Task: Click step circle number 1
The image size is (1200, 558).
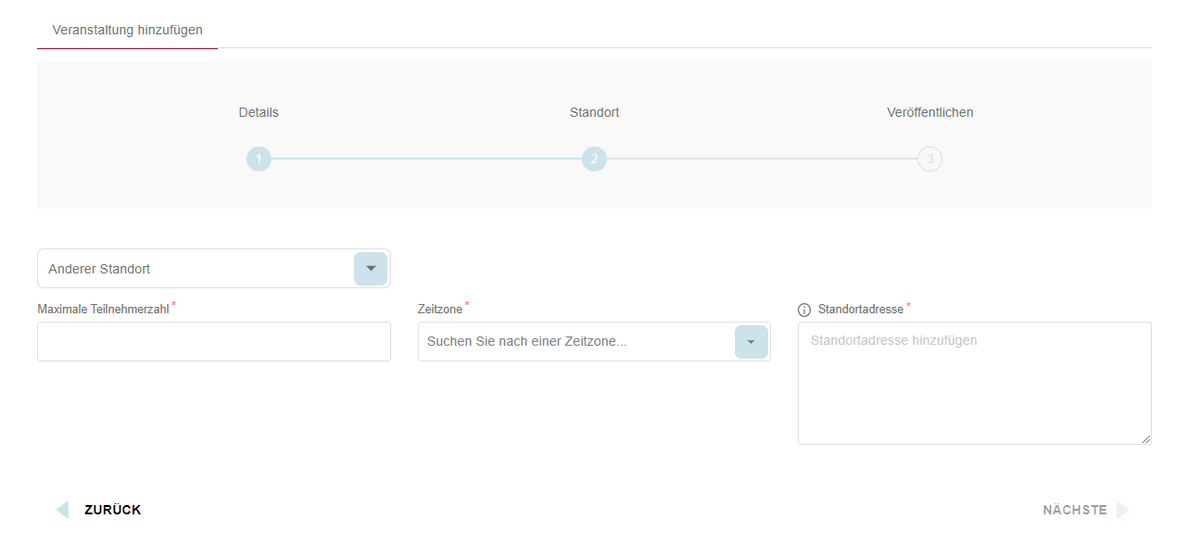Action: coord(258,159)
